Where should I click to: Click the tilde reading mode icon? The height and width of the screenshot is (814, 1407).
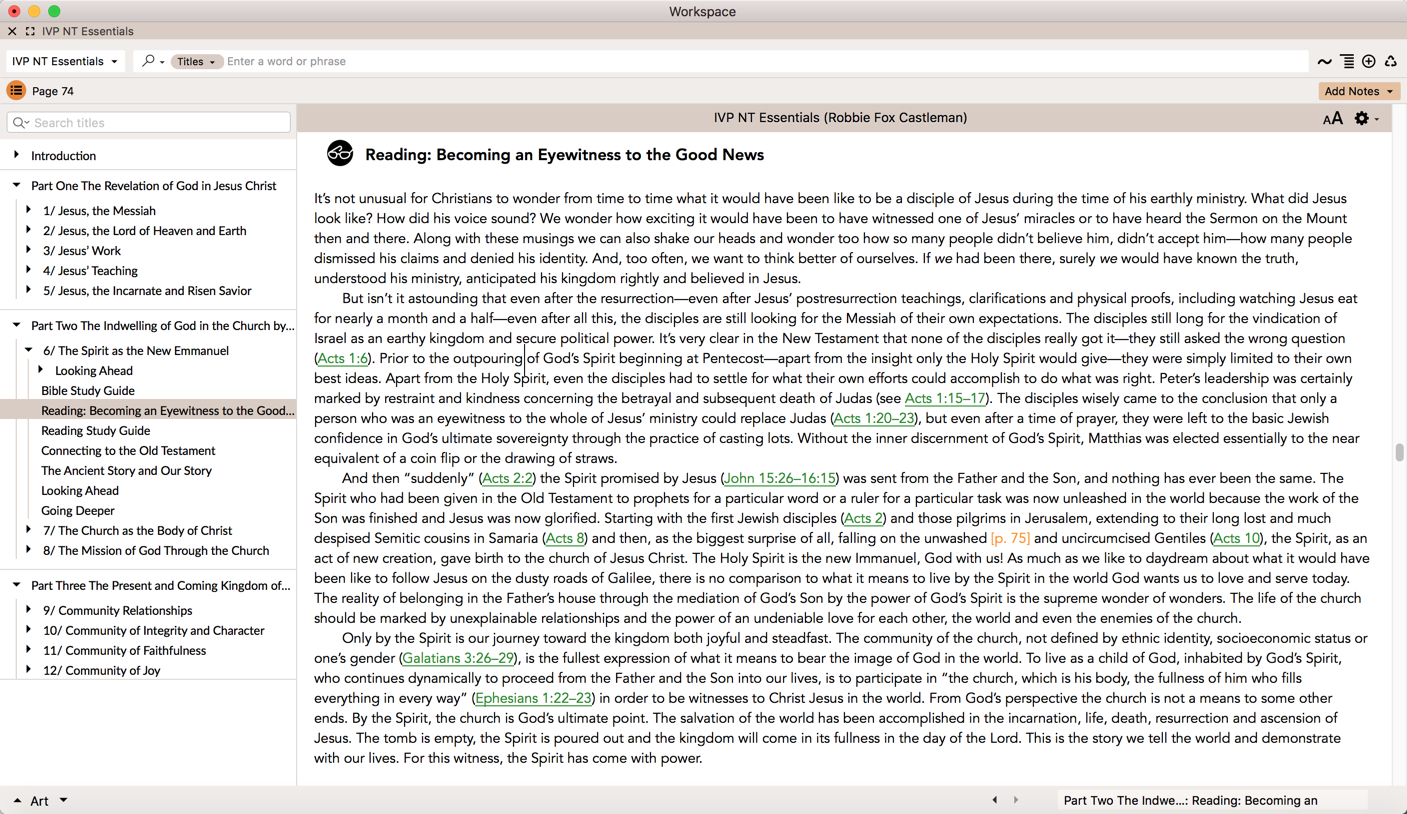point(1324,62)
